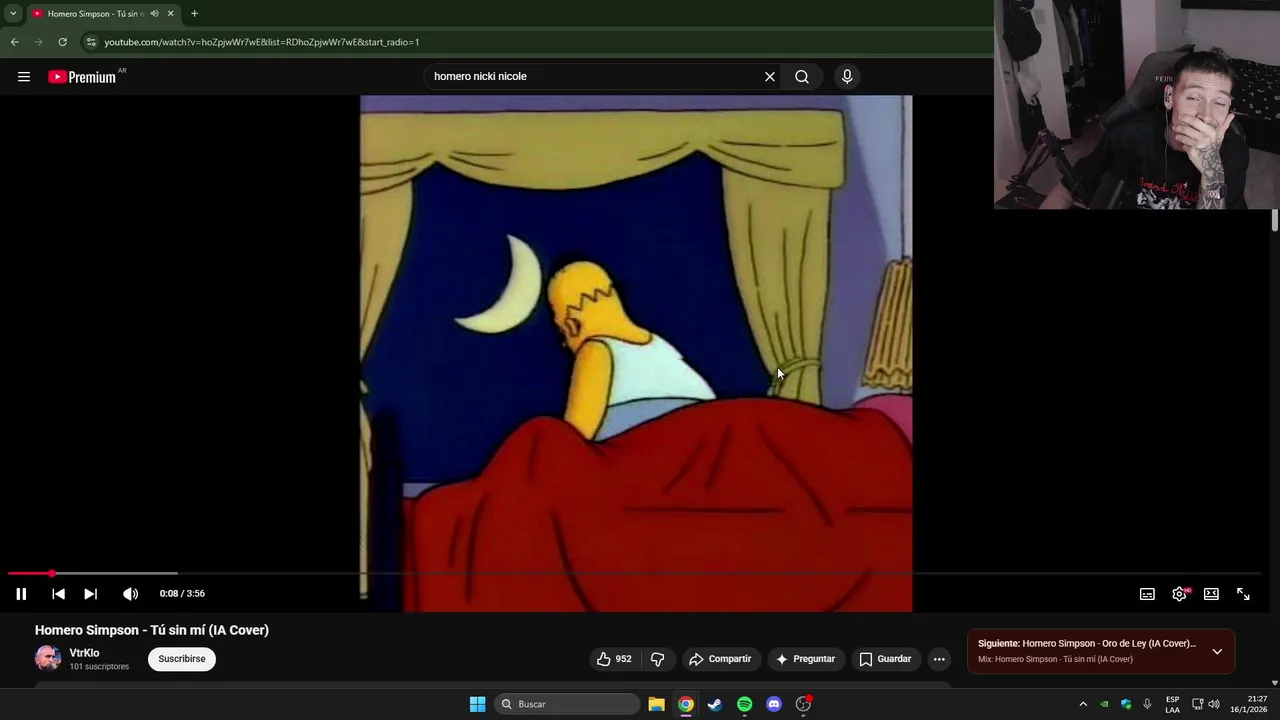Viewport: 1280px width, 720px height.
Task: Dislike the video
Action: tap(657, 659)
